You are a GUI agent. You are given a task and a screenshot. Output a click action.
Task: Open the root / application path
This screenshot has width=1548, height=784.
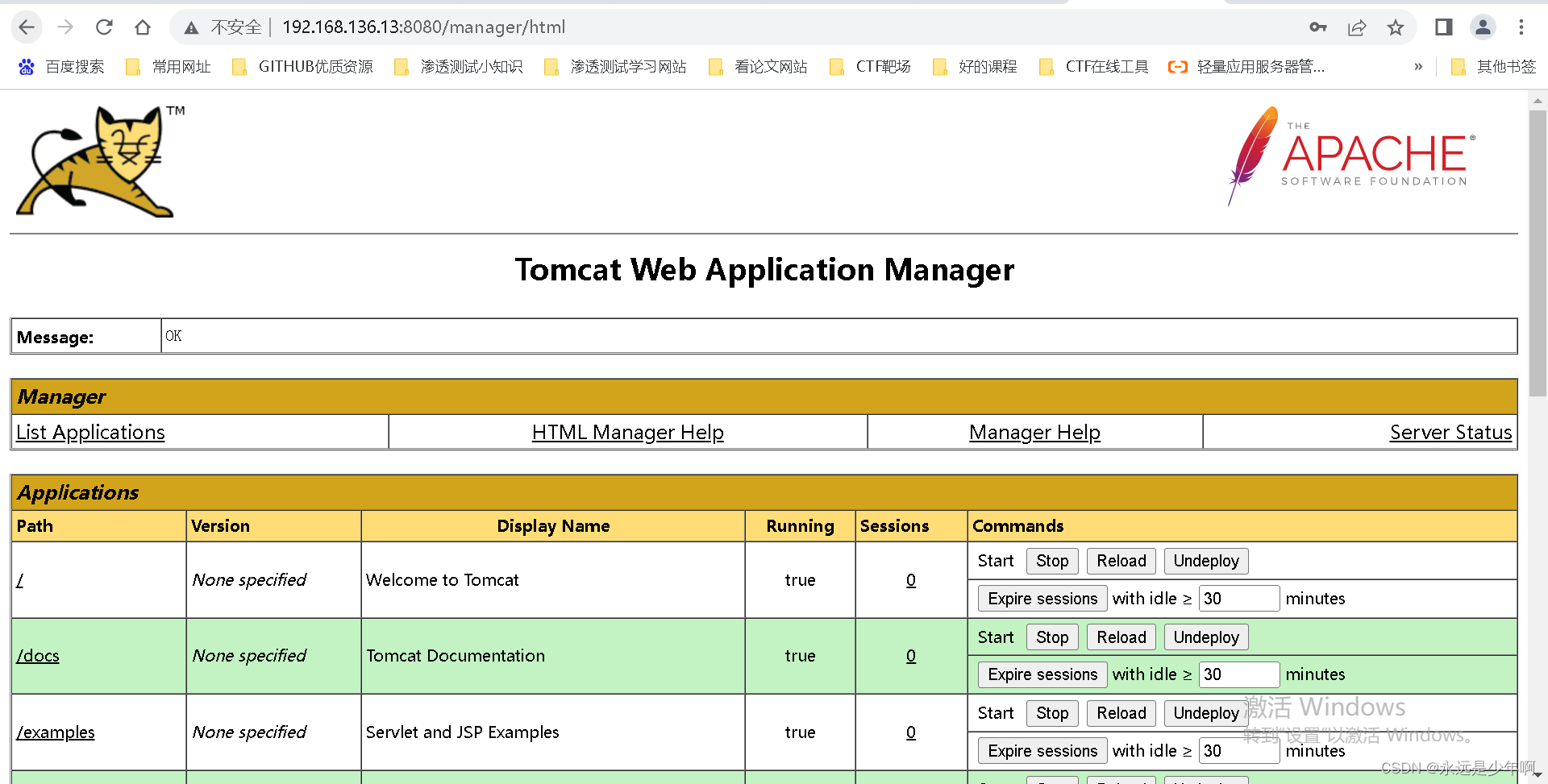click(20, 580)
